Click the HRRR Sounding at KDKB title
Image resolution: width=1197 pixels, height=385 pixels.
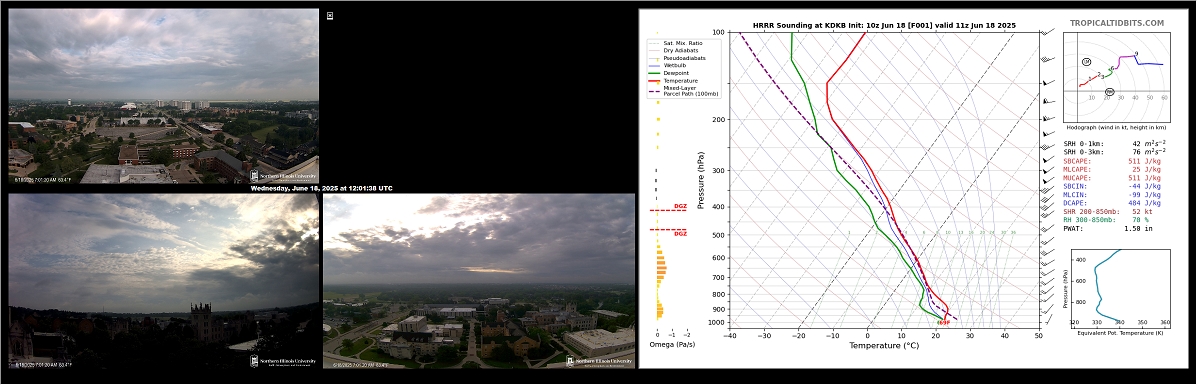885,24
